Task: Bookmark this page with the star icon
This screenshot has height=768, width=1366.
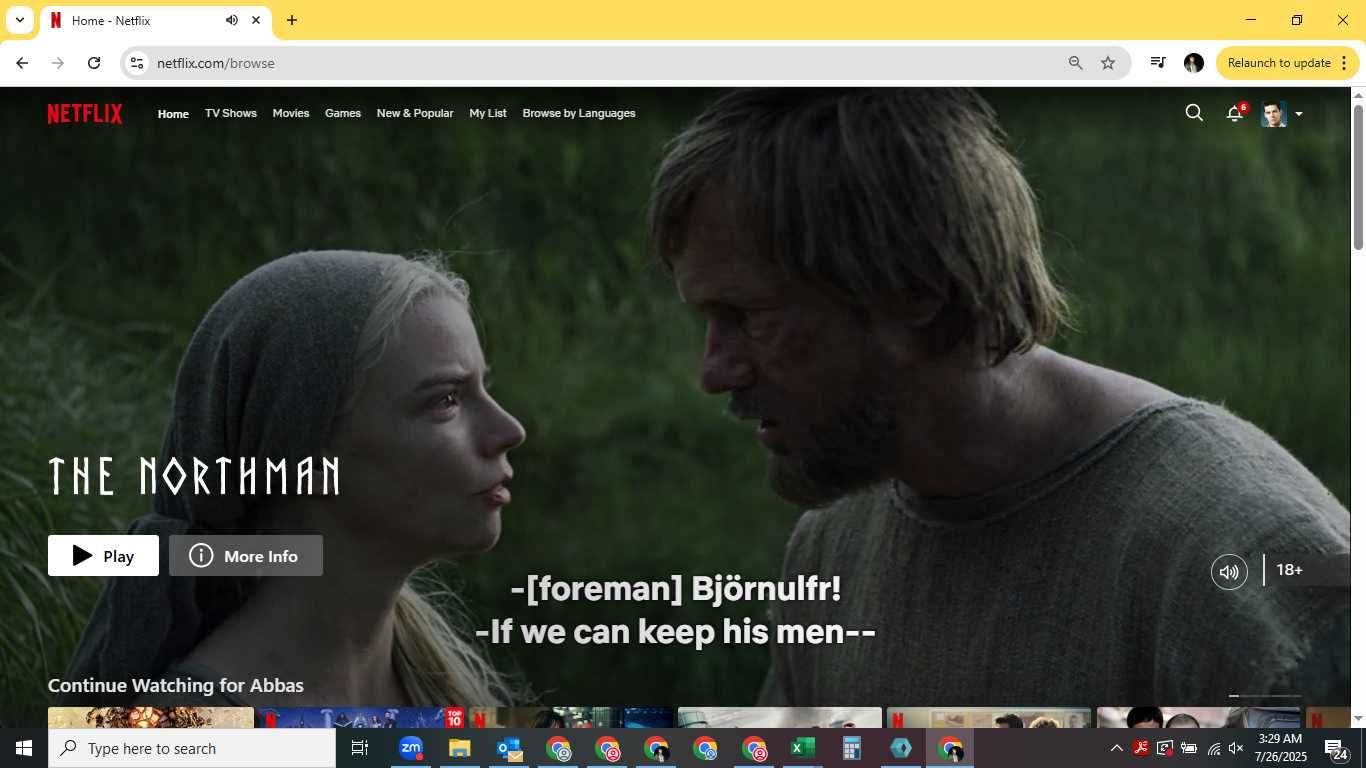Action: (1108, 63)
